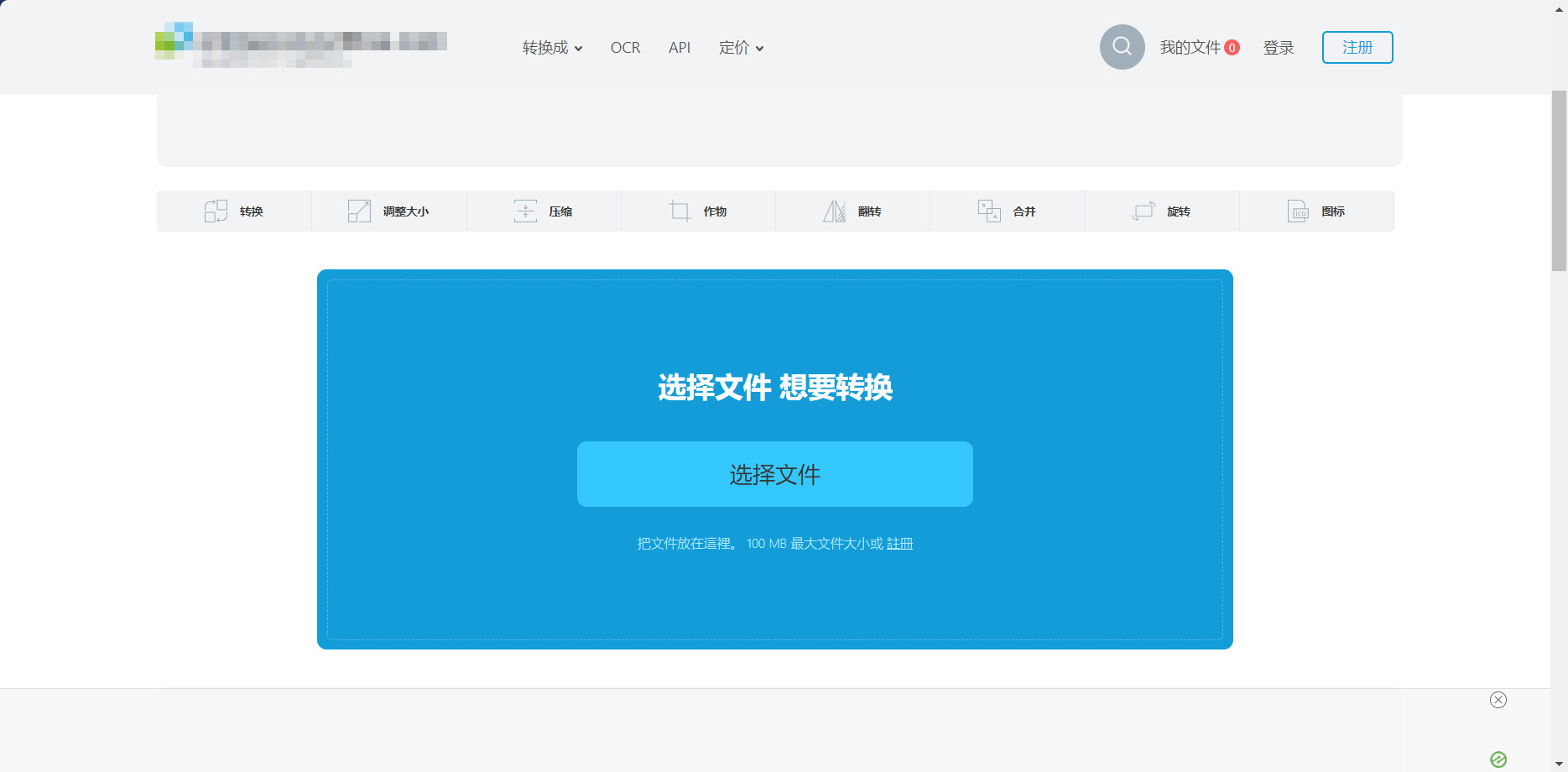
Task: Click the Merge (合并) tool icon
Action: (989, 211)
